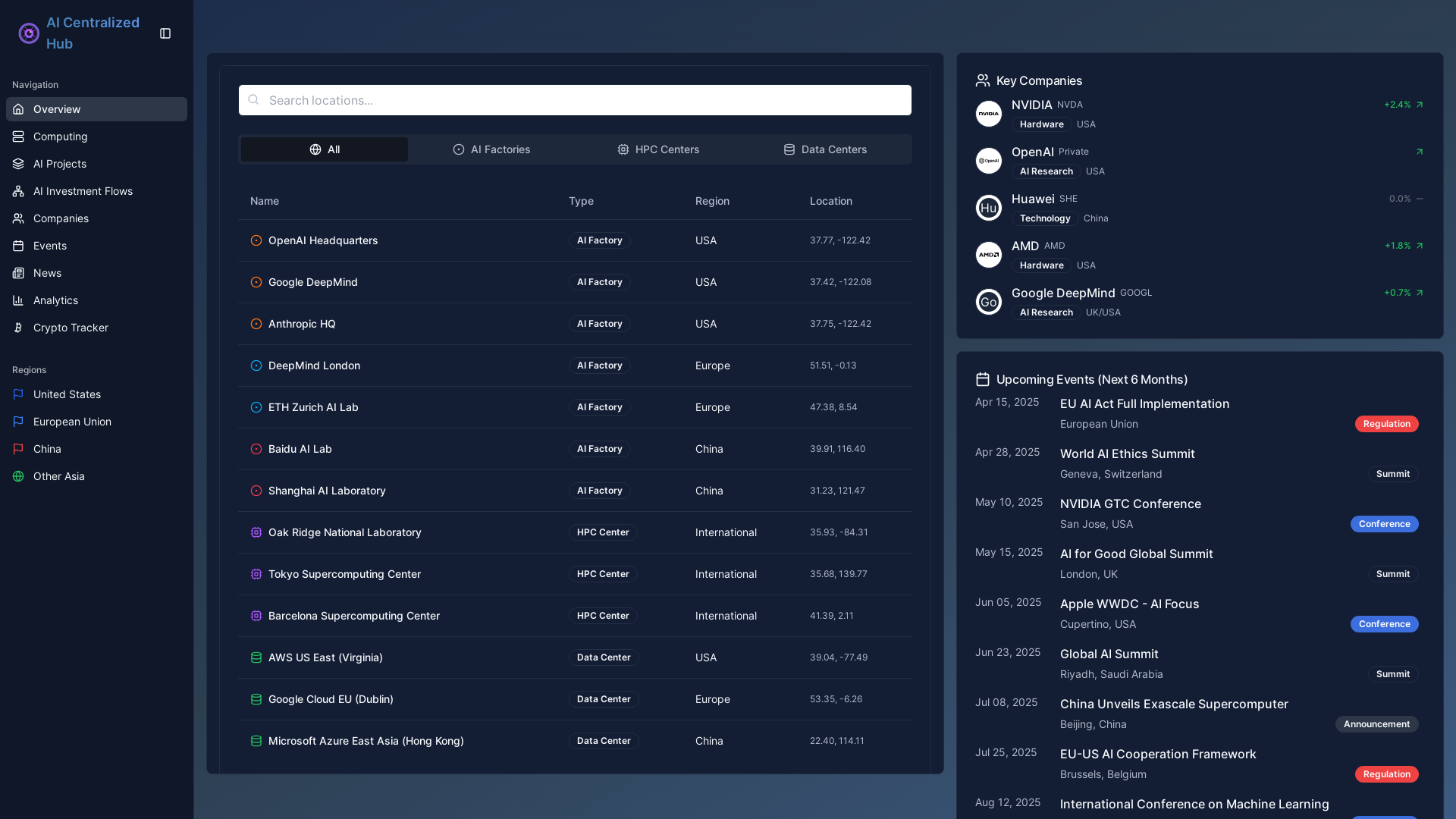The width and height of the screenshot is (1456, 819).
Task: Open the NVIDIA GTC Conference event
Action: pos(1130,504)
